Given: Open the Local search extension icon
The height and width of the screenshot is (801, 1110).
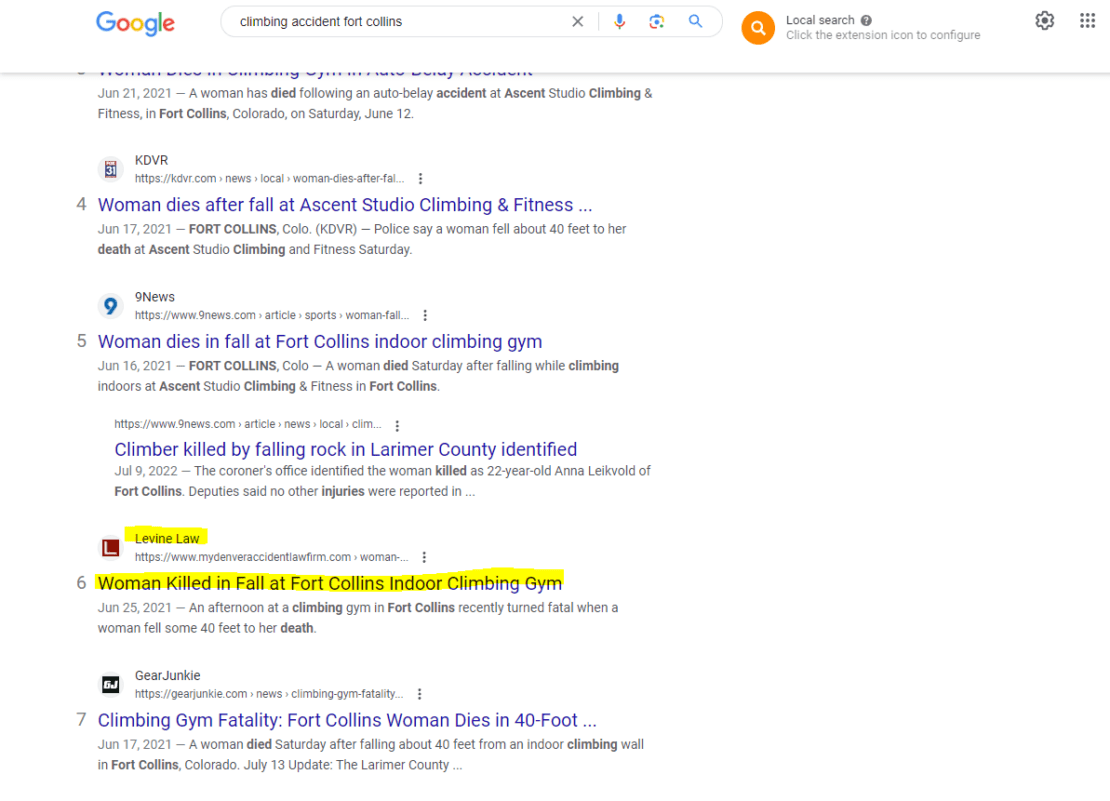Looking at the screenshot, I should [758, 27].
